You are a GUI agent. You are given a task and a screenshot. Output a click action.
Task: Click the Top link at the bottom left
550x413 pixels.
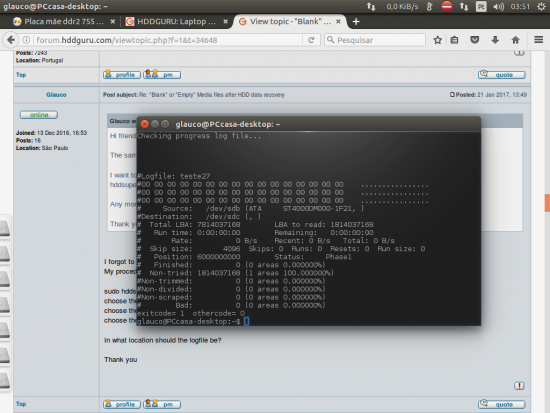pyautogui.click(x=21, y=404)
